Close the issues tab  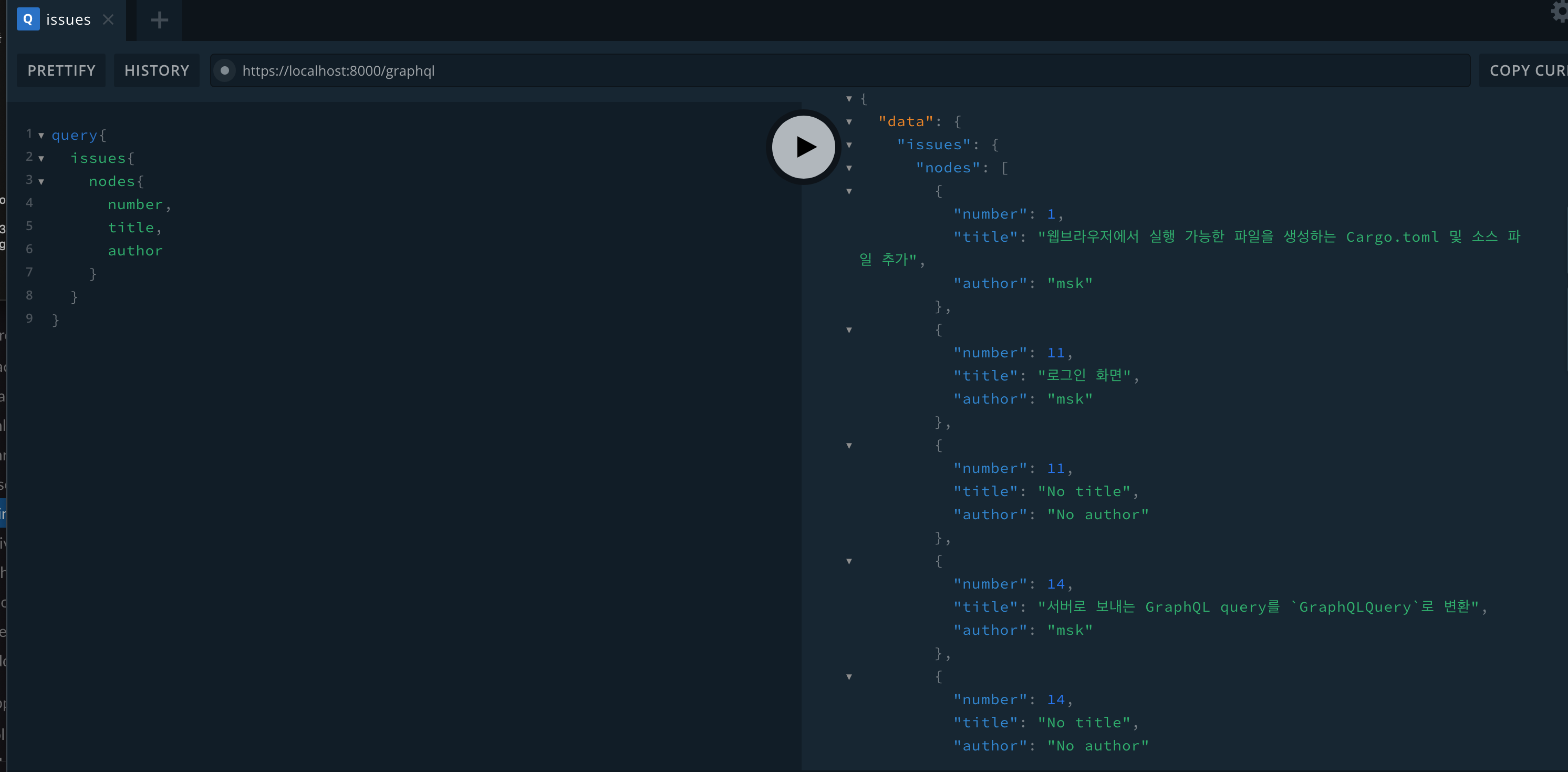coord(108,19)
